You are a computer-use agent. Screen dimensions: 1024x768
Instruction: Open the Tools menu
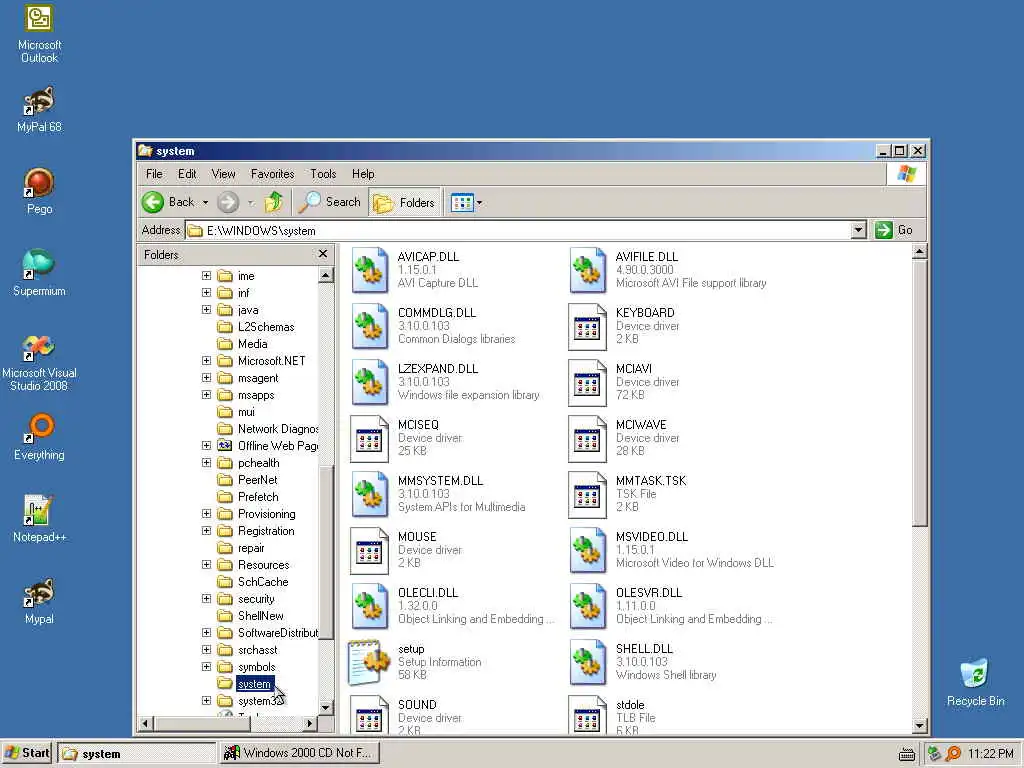coord(323,174)
